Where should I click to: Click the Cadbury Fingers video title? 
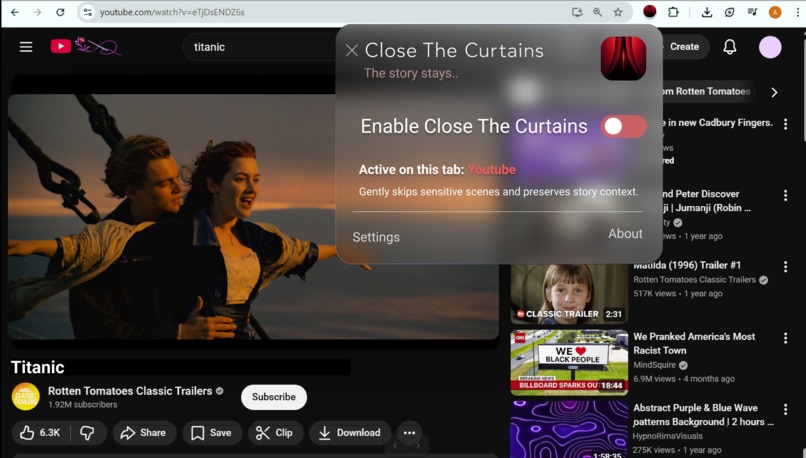coord(718,123)
